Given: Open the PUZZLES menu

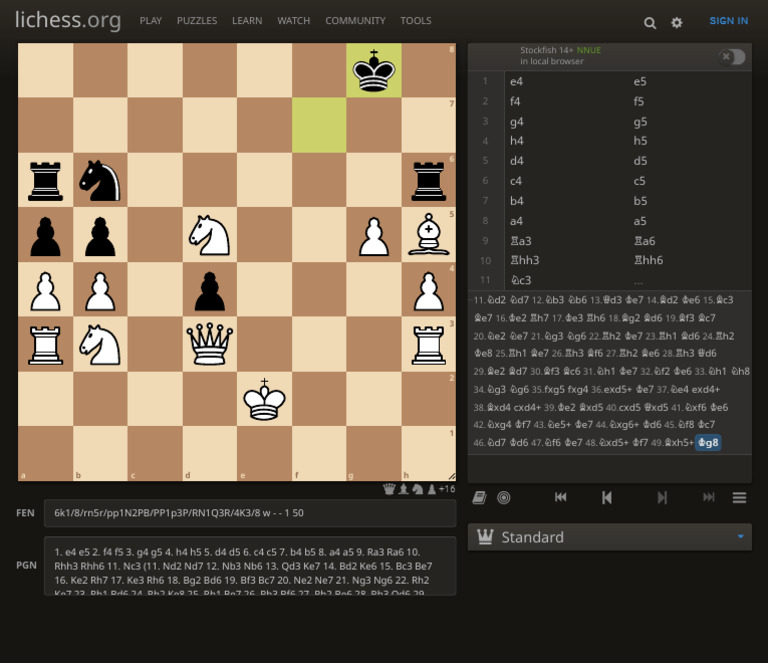Looking at the screenshot, I should click(197, 21).
